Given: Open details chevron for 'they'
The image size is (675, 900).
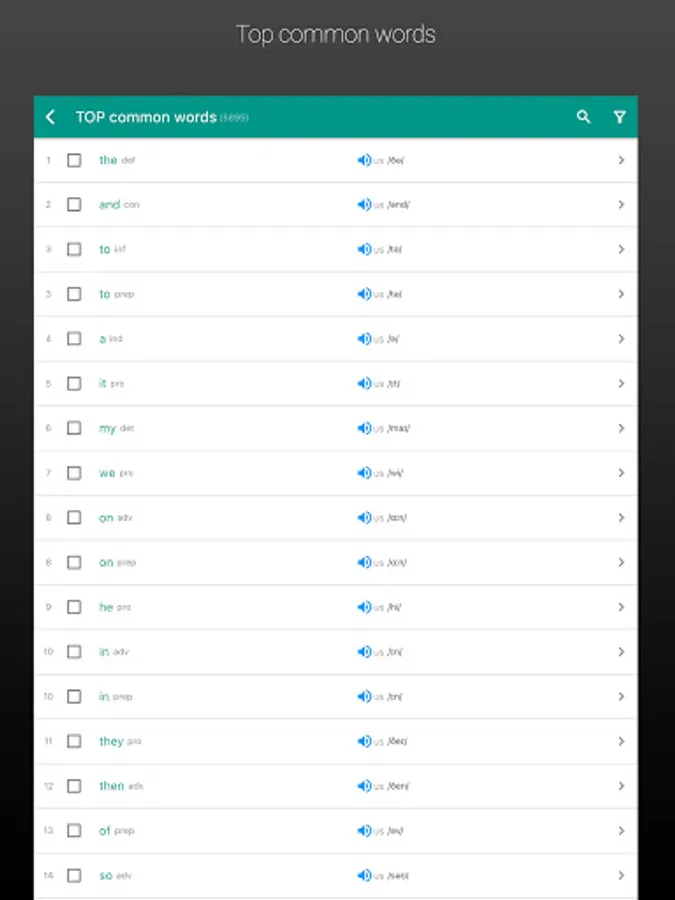Looking at the screenshot, I should pos(621,741).
